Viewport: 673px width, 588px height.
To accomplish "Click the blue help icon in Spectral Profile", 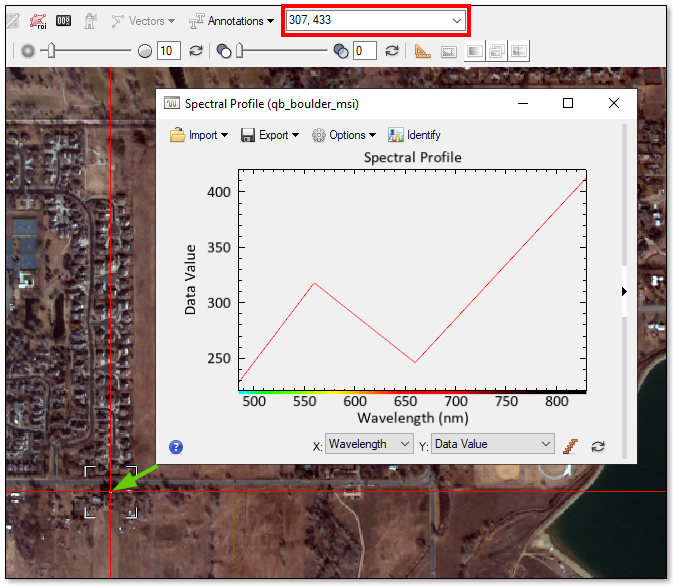I will coord(176,447).
